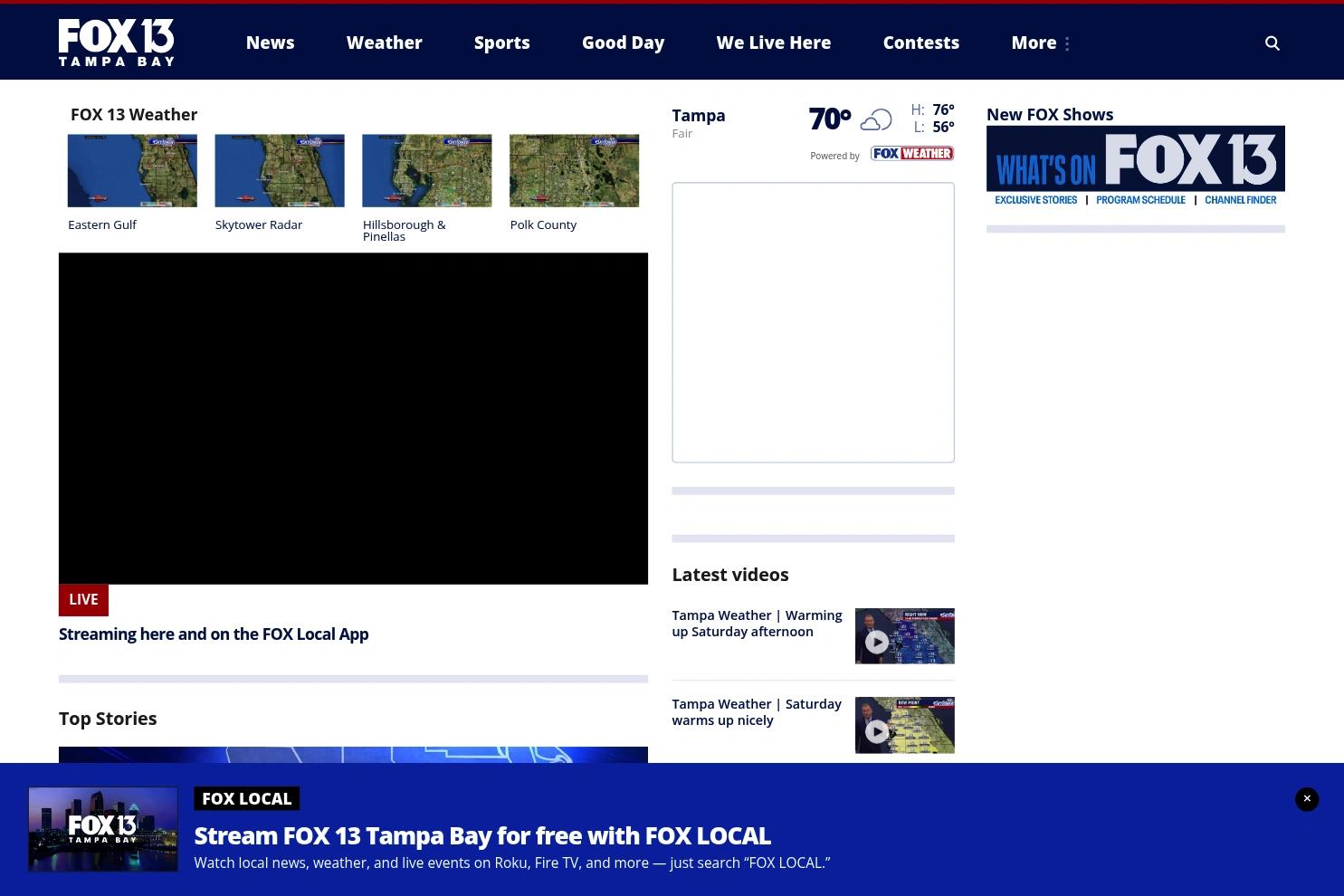Expand the More menu dots
The image size is (1344, 896).
(x=1067, y=43)
